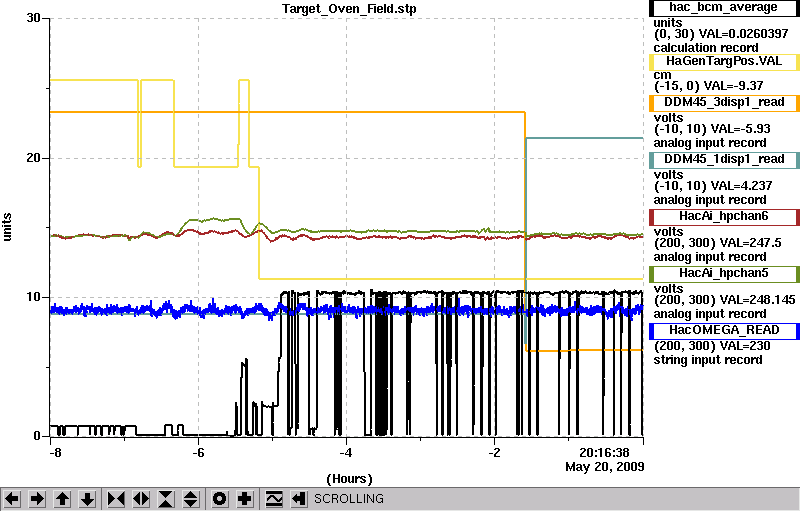
Task: Click the -4 tick on the time axis
Action: (346, 452)
